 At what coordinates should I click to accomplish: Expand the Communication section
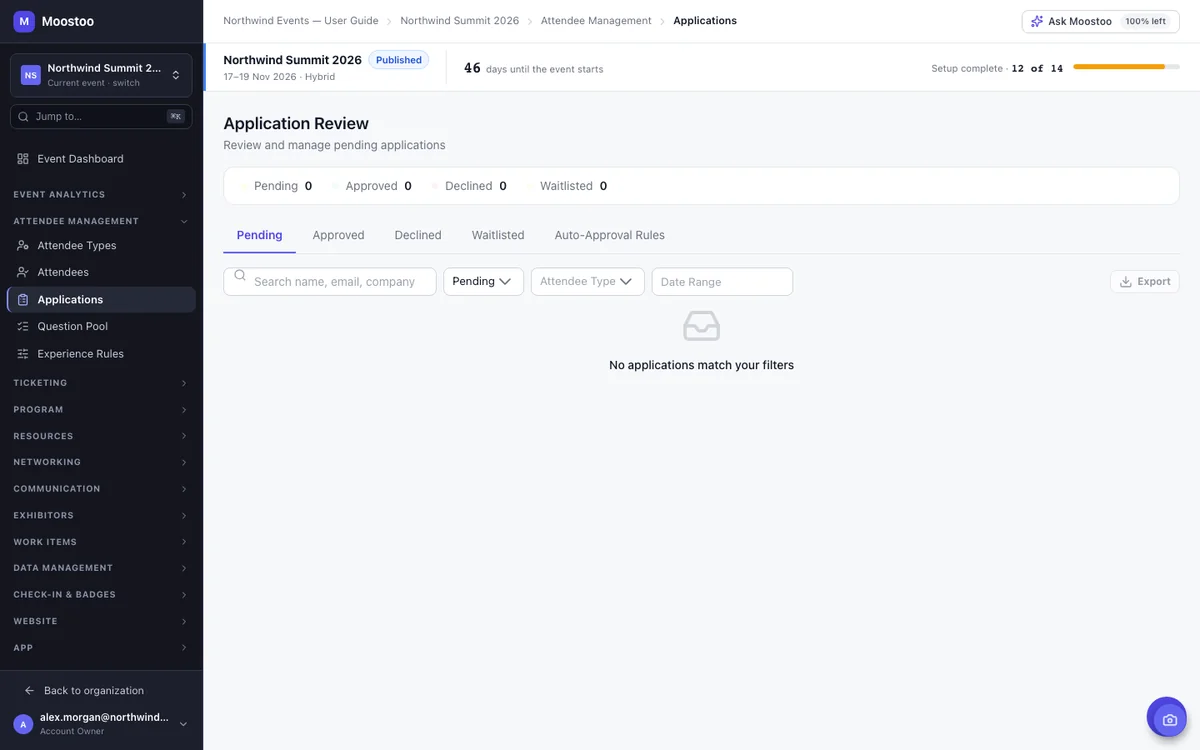[x=100, y=489]
